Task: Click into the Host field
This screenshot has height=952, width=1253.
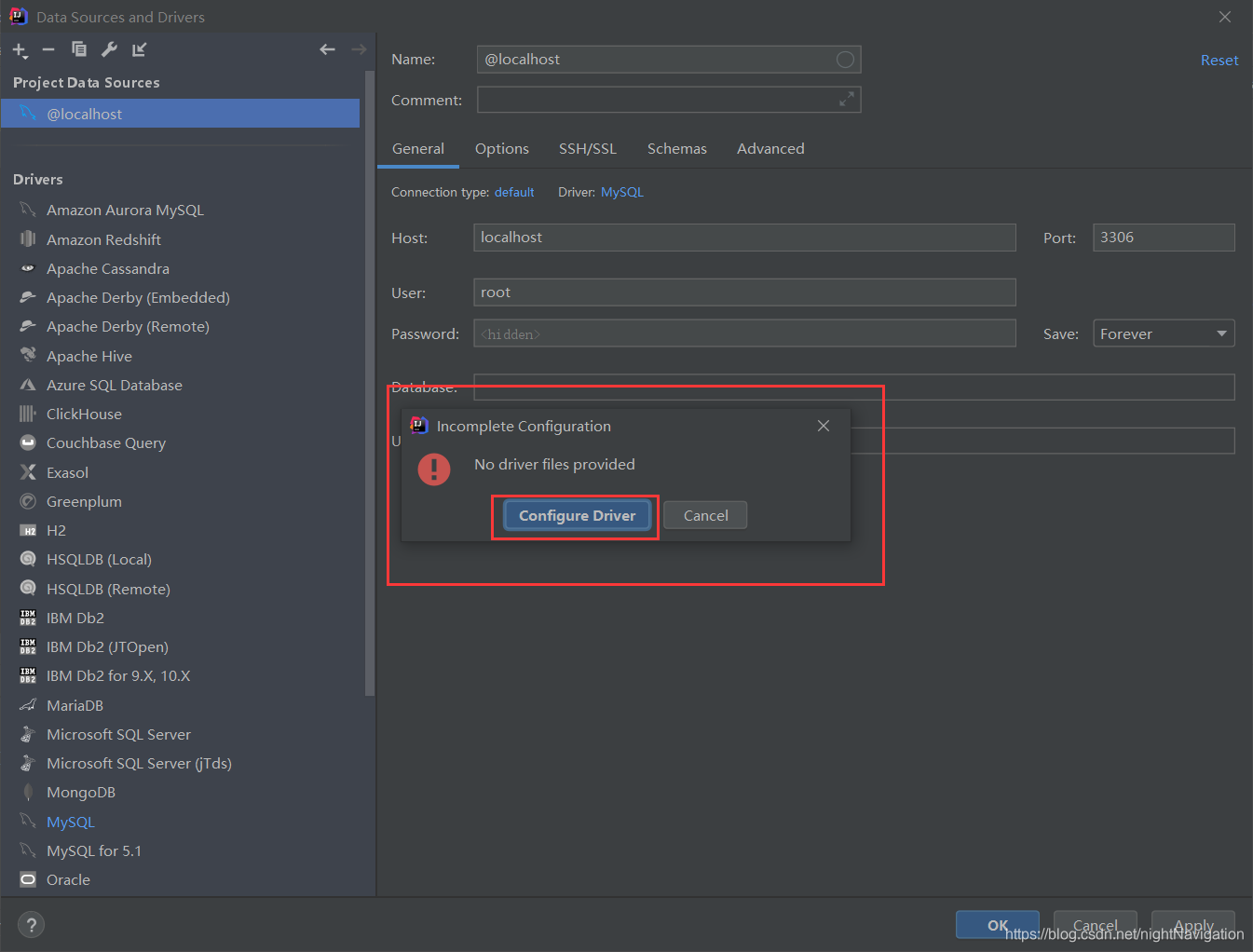Action: (744, 238)
